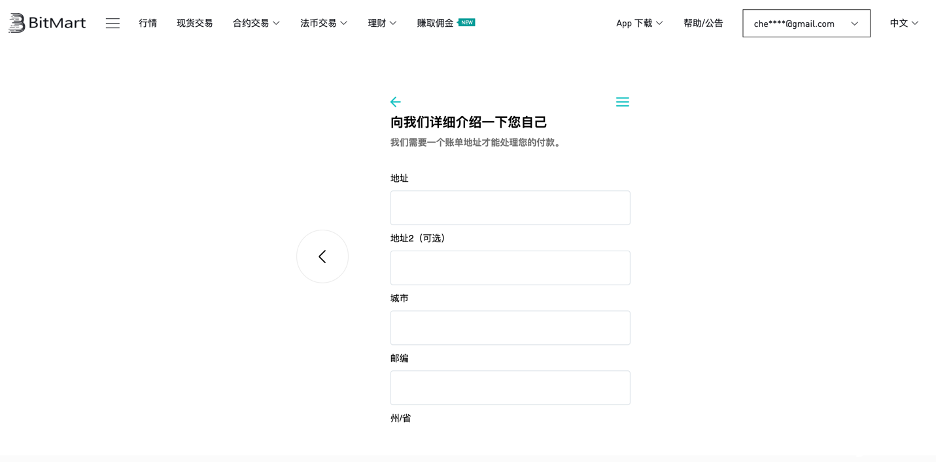Expand the 理财 dropdown menu
The image size is (936, 462).
382,23
